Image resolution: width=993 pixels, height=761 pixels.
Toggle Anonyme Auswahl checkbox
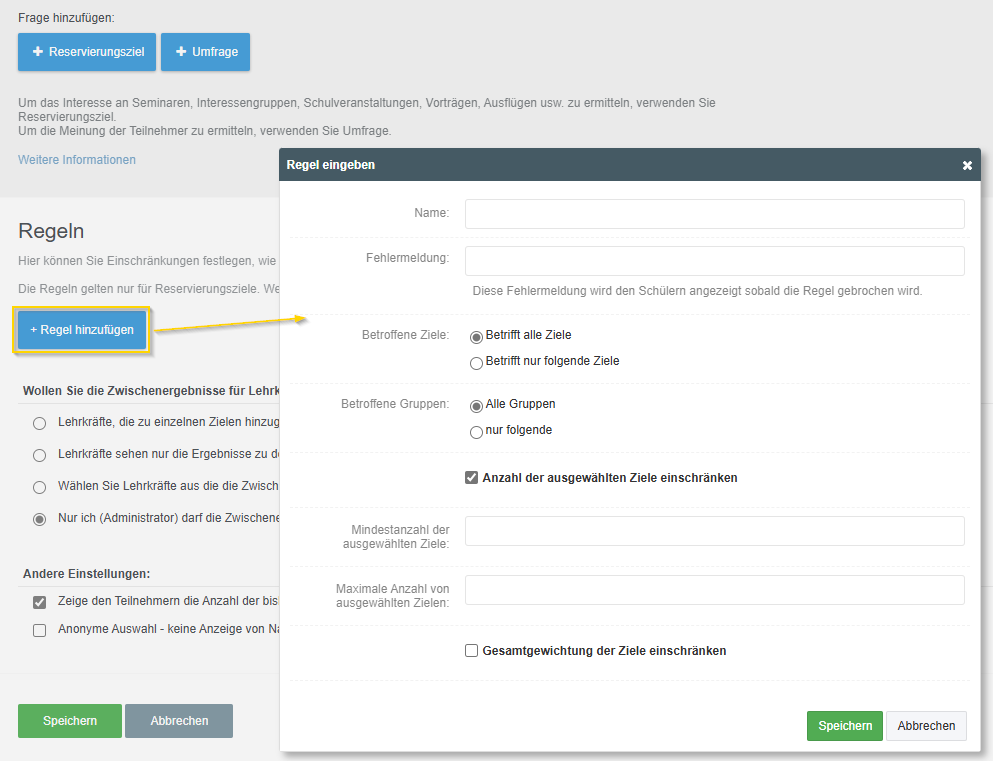point(40,630)
